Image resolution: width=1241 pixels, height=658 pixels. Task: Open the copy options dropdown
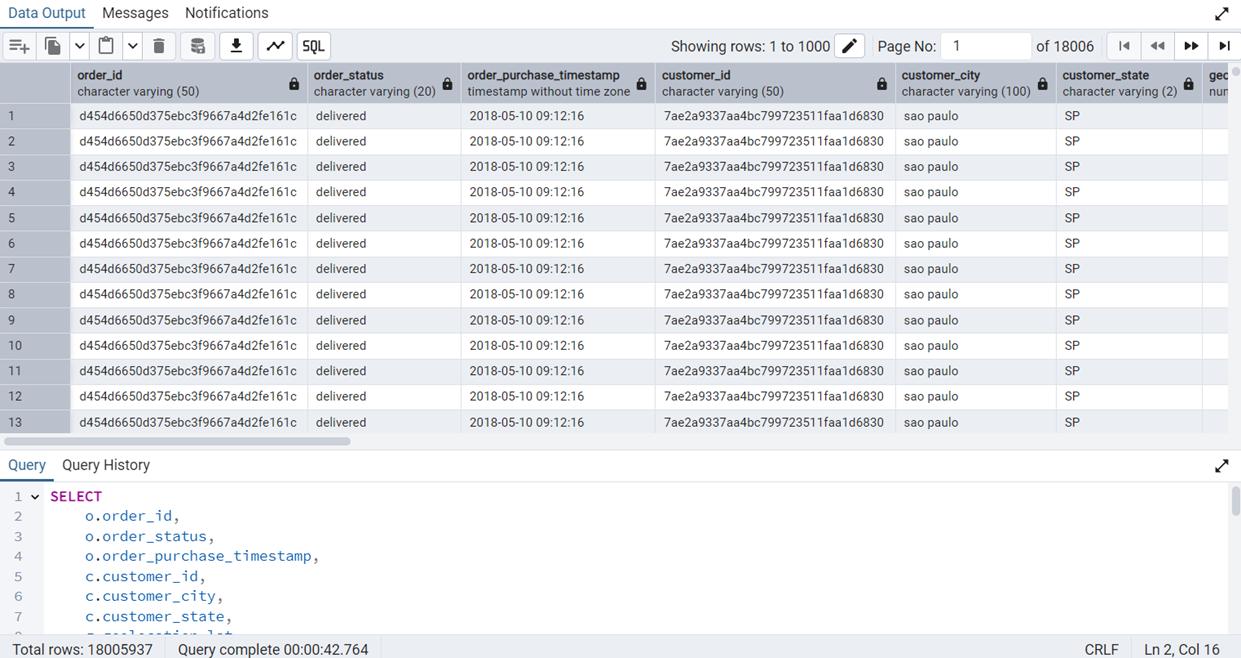click(x=79, y=46)
